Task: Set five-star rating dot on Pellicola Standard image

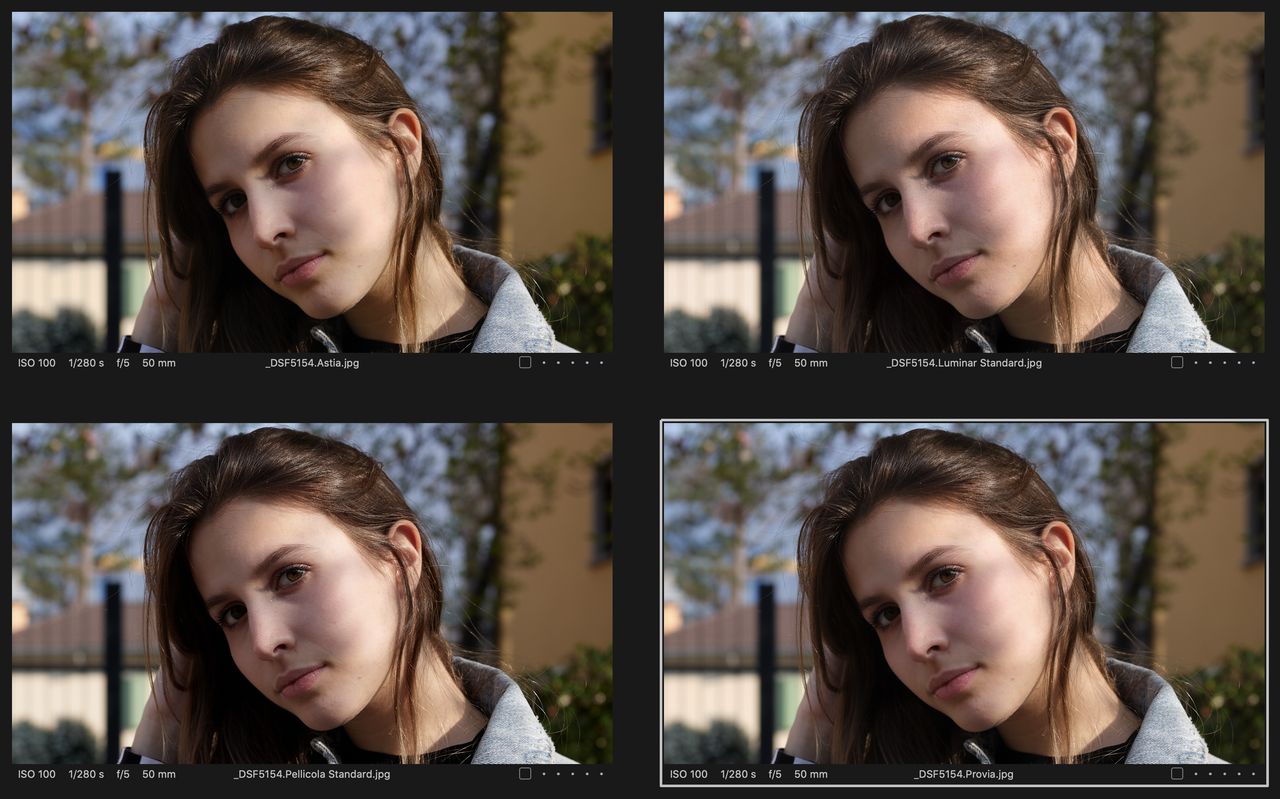Action: tap(601, 774)
